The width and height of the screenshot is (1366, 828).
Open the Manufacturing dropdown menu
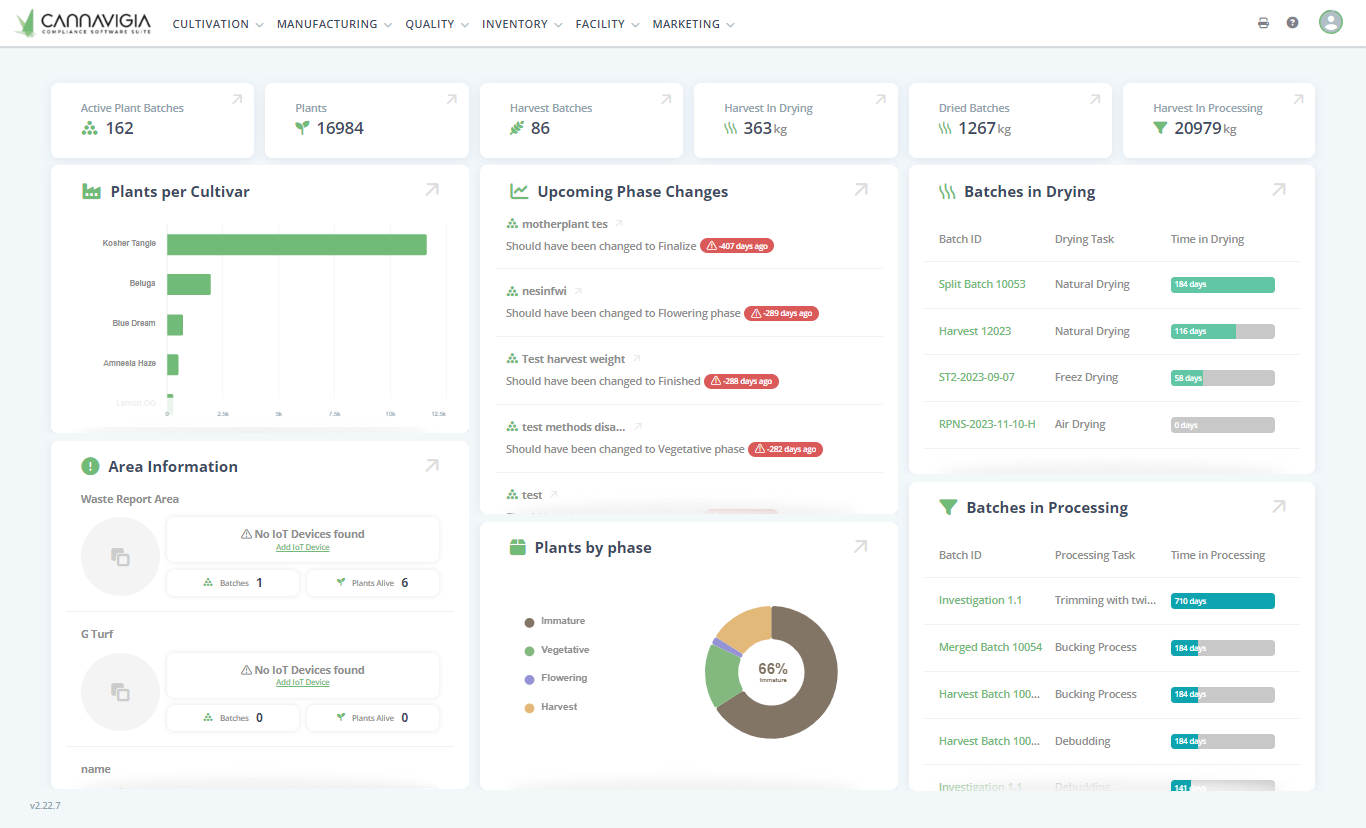(334, 24)
